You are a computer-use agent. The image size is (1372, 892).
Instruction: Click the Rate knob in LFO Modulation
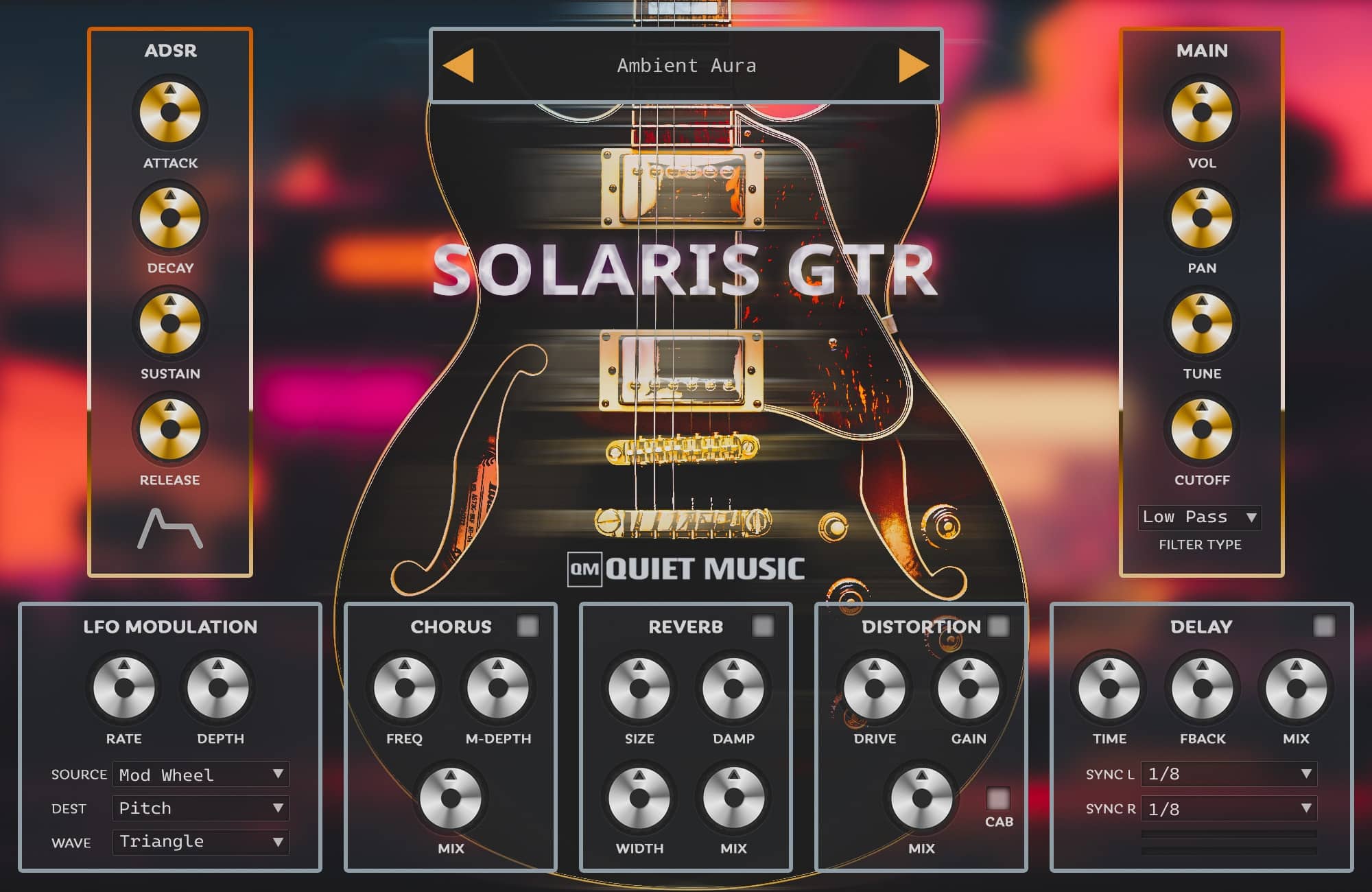(125, 688)
